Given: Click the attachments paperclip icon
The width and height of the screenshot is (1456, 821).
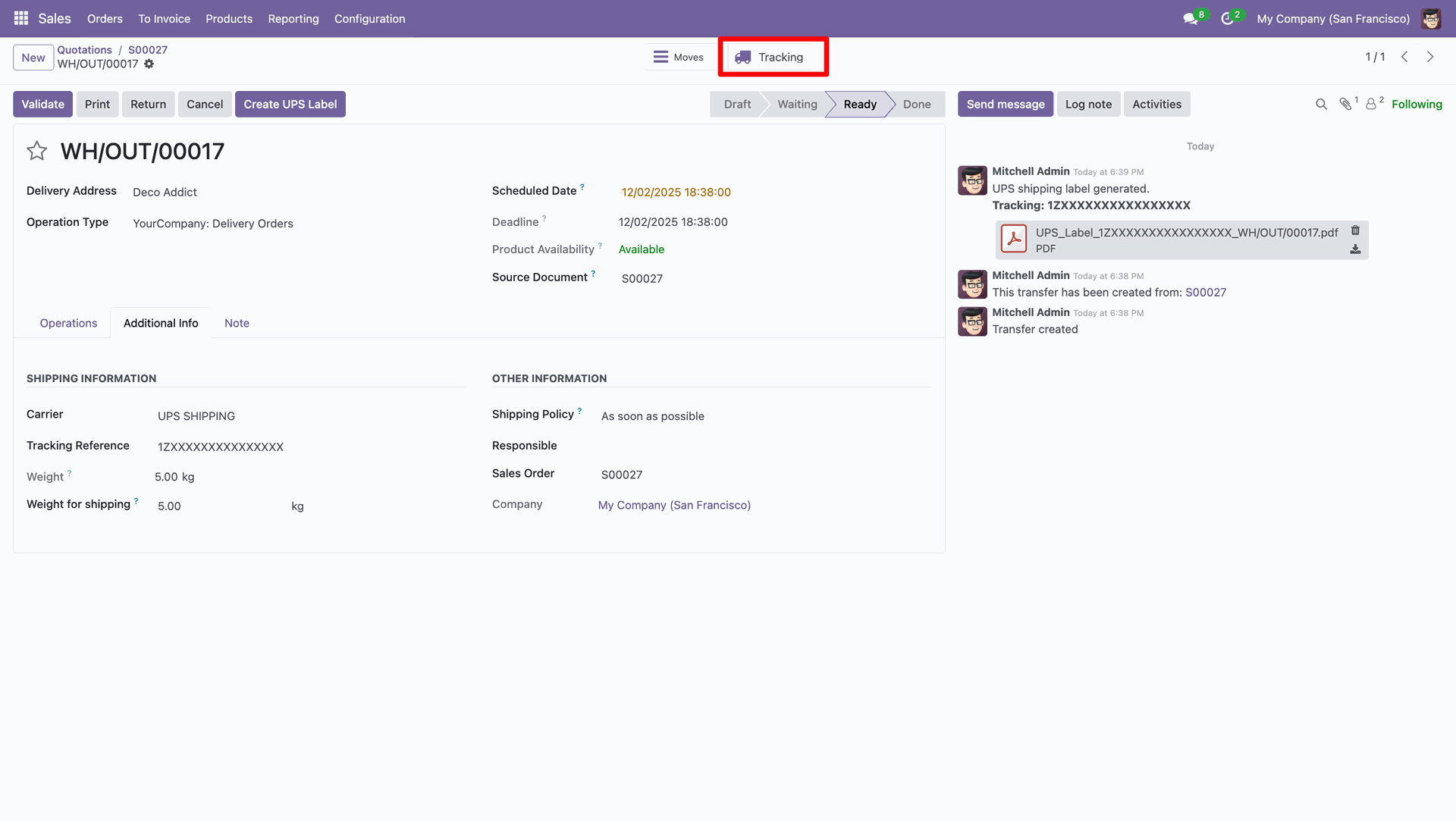Looking at the screenshot, I should (1345, 105).
